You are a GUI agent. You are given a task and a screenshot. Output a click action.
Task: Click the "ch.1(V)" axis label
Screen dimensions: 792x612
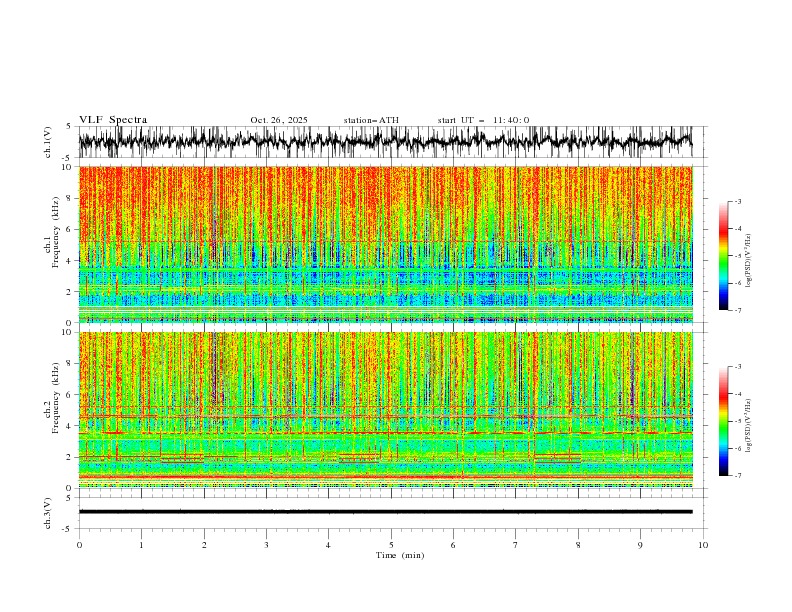(48, 142)
